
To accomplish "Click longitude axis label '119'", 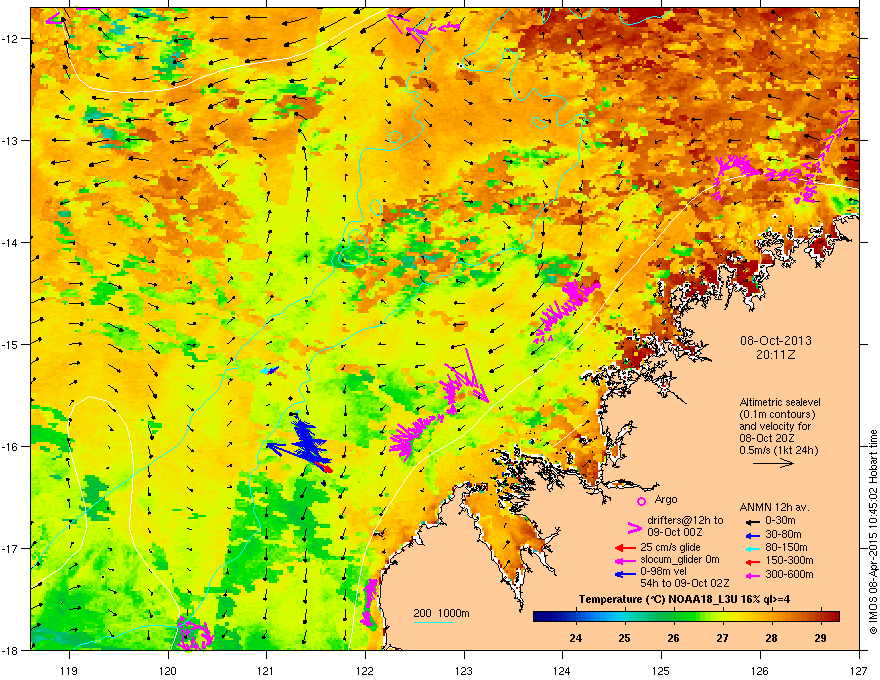I will point(70,670).
